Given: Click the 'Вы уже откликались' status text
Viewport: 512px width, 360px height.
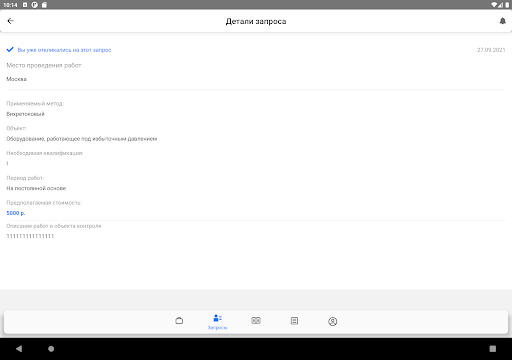Looking at the screenshot, I should tap(64, 50).
